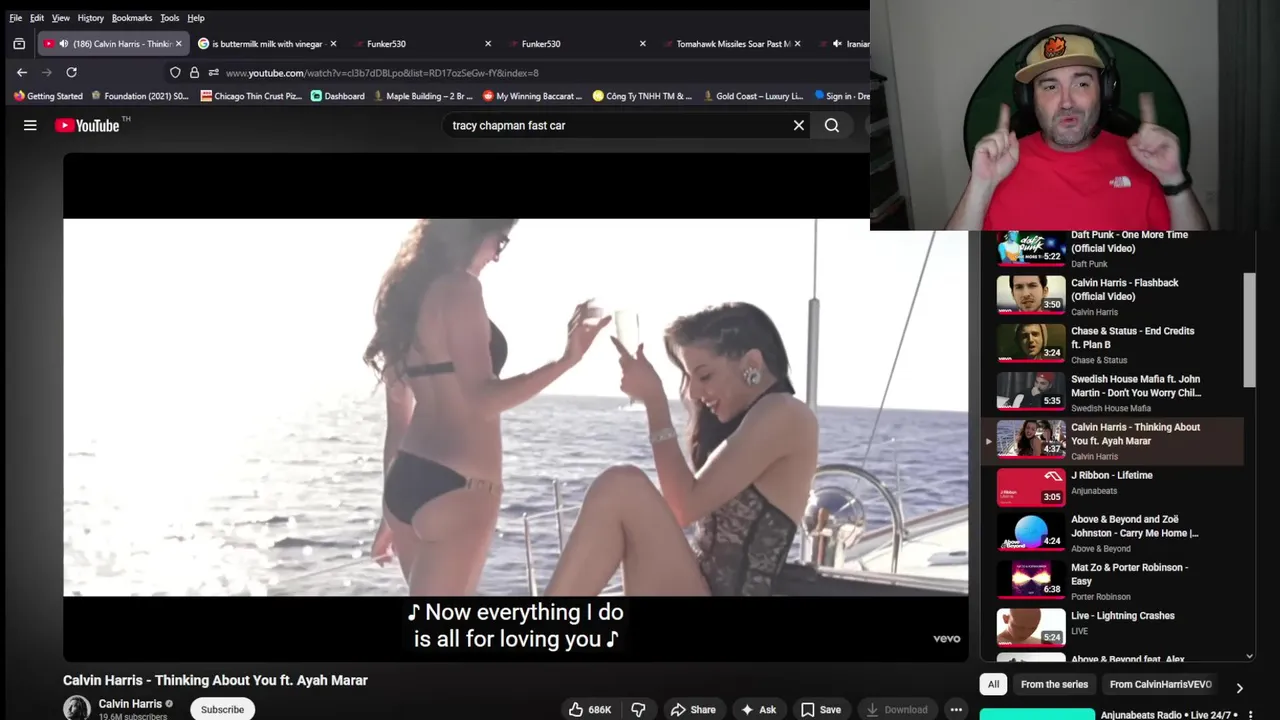Viewport: 1280px width, 720px height.
Task: Play J Ribbon Lifetime playlist item
Action: pos(1112,488)
